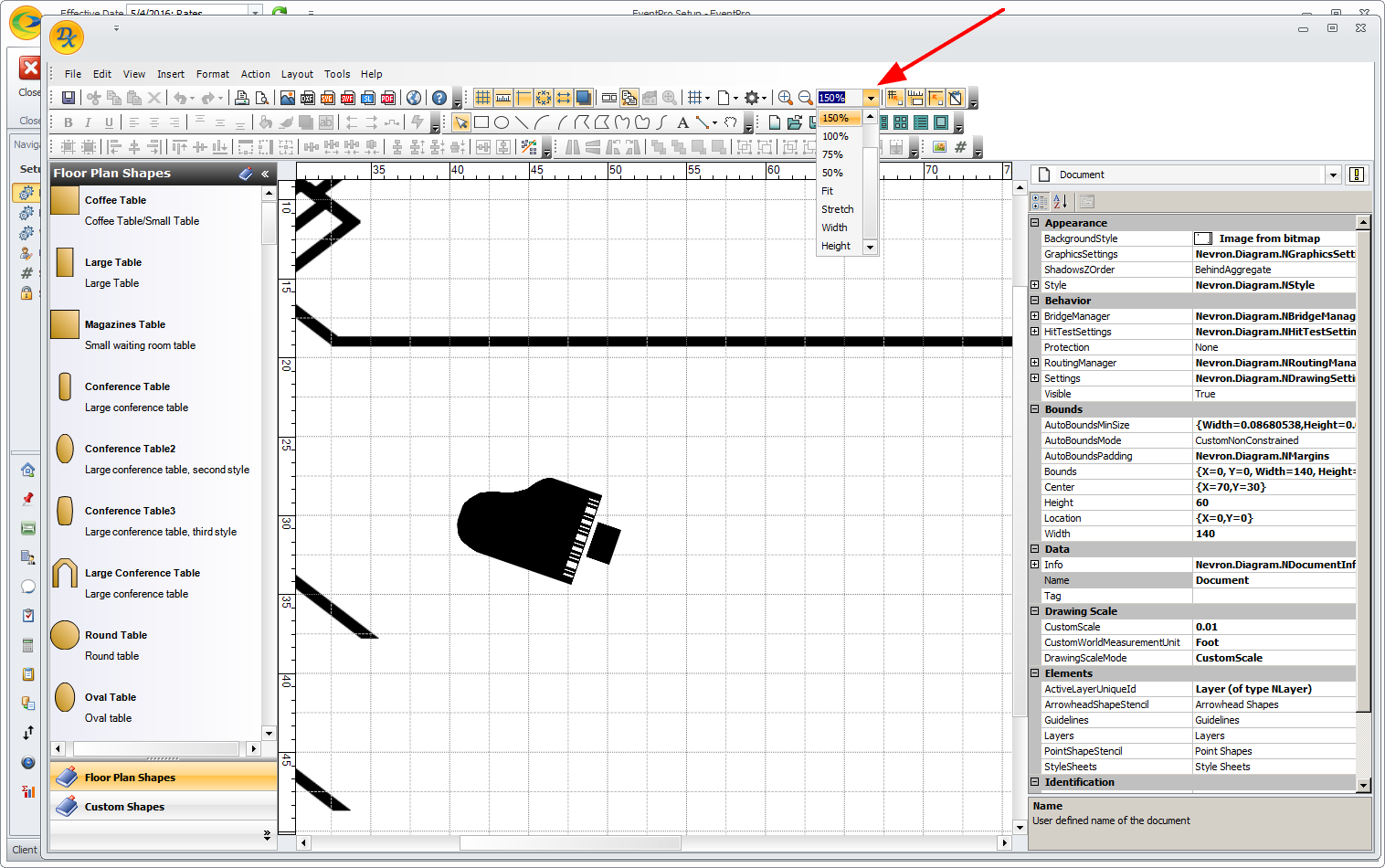Viewport: 1385px width, 868px height.
Task: Select the pointer tool
Action: coord(461,122)
